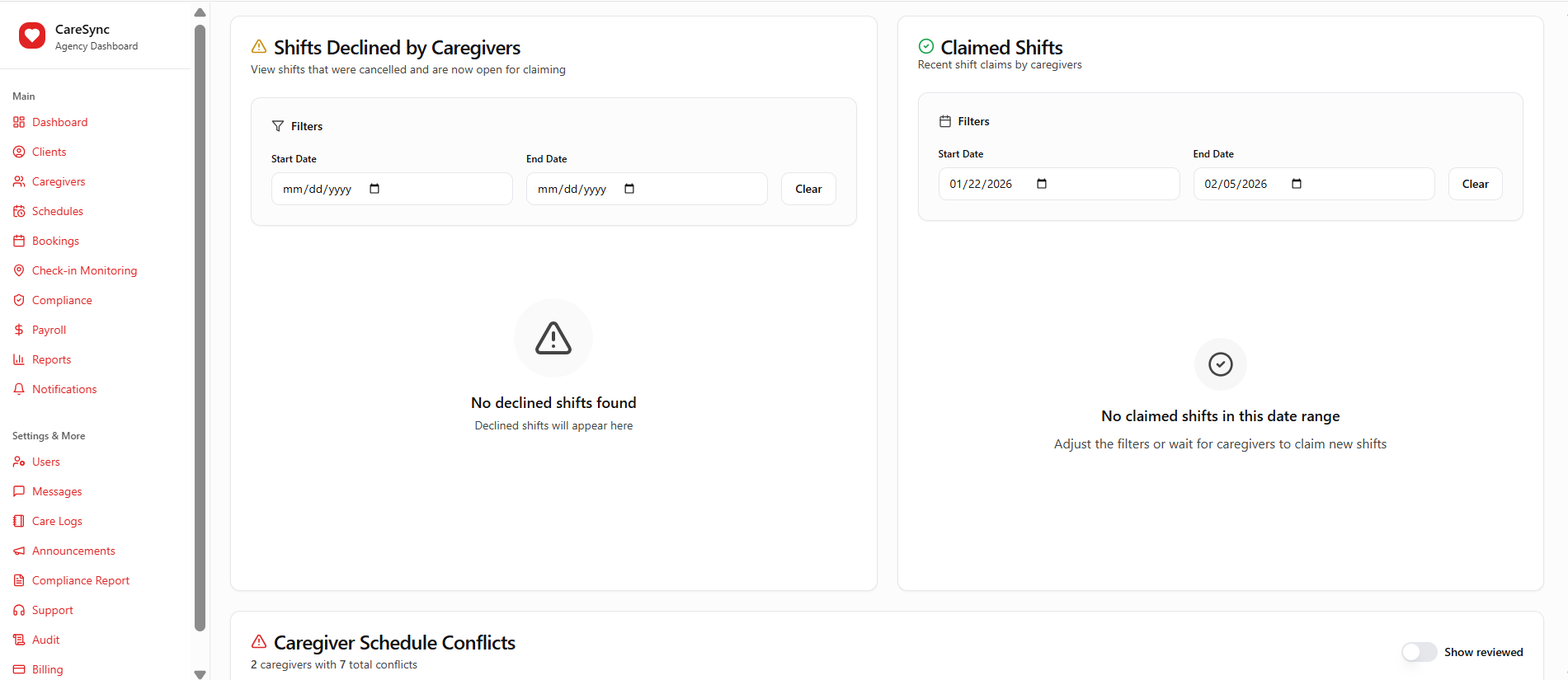Open calendar picker for Declined Shifts End Date
The image size is (1568, 680).
629,189
